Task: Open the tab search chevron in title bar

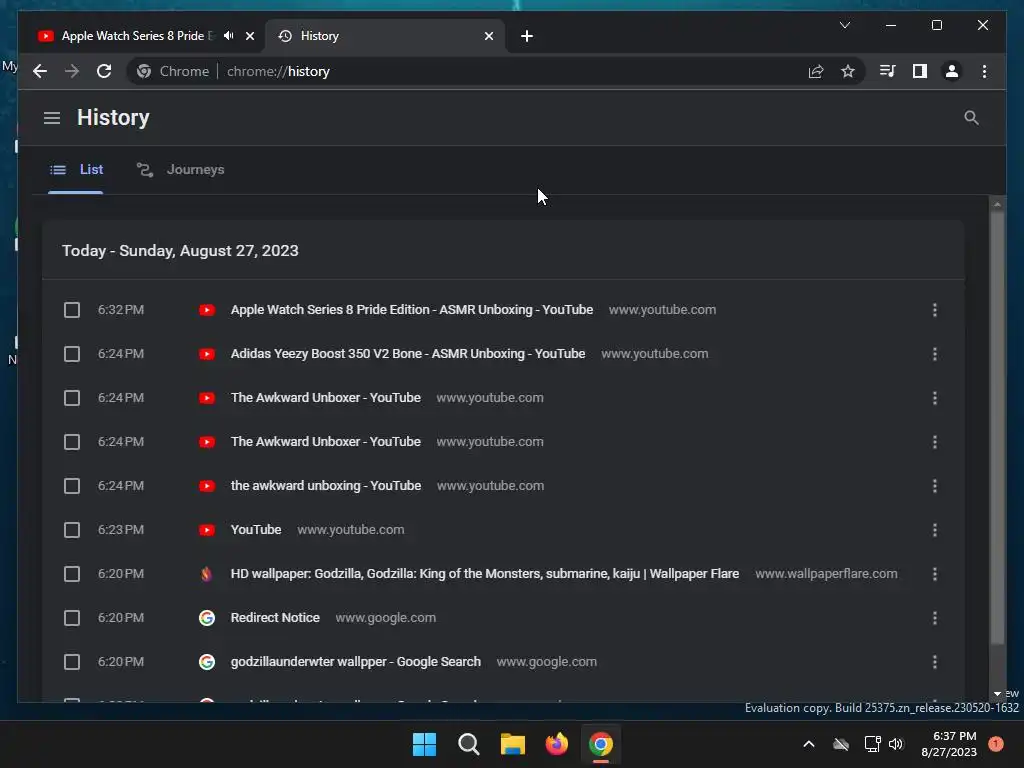Action: pyautogui.click(x=844, y=25)
